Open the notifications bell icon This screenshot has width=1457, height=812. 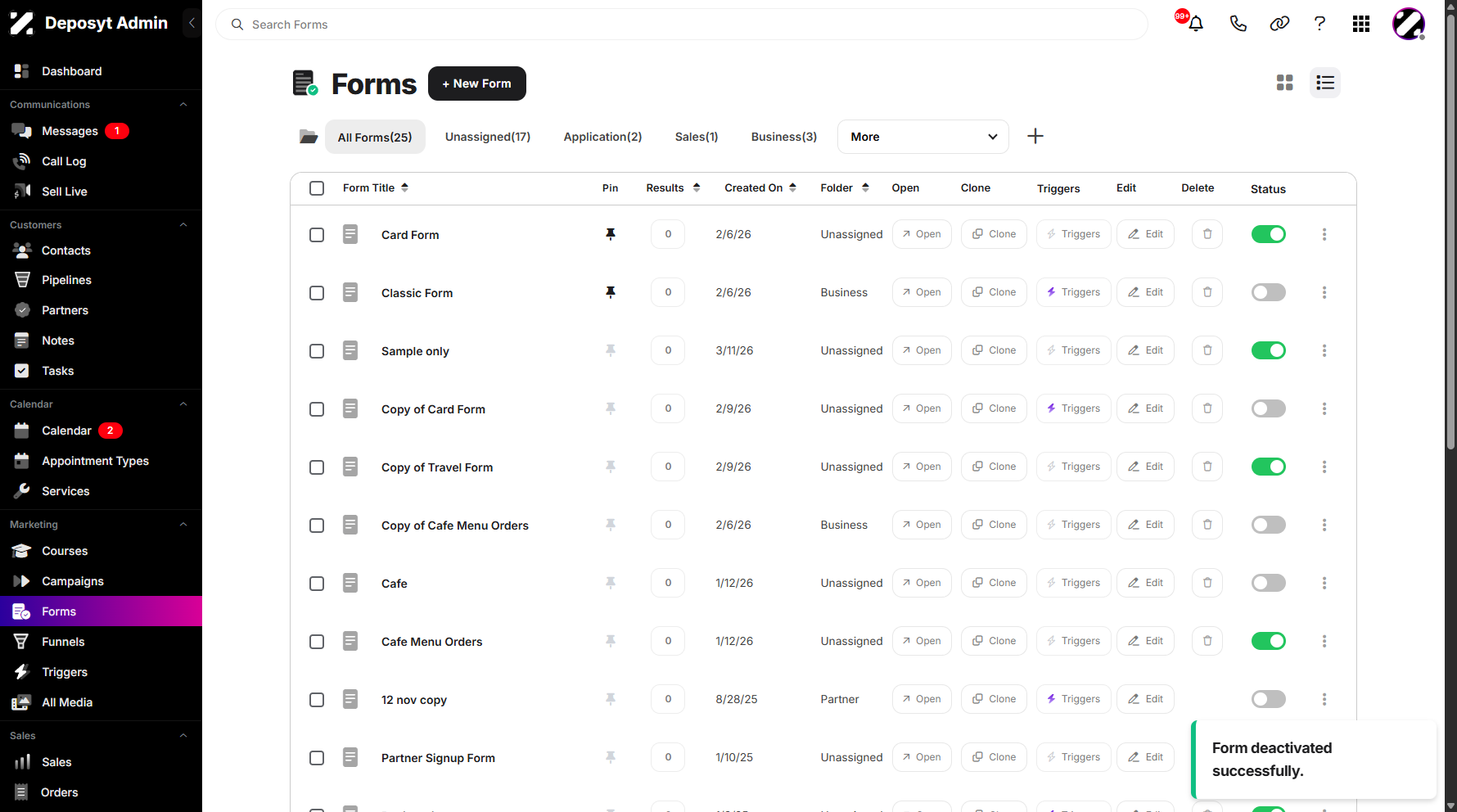(x=1196, y=24)
